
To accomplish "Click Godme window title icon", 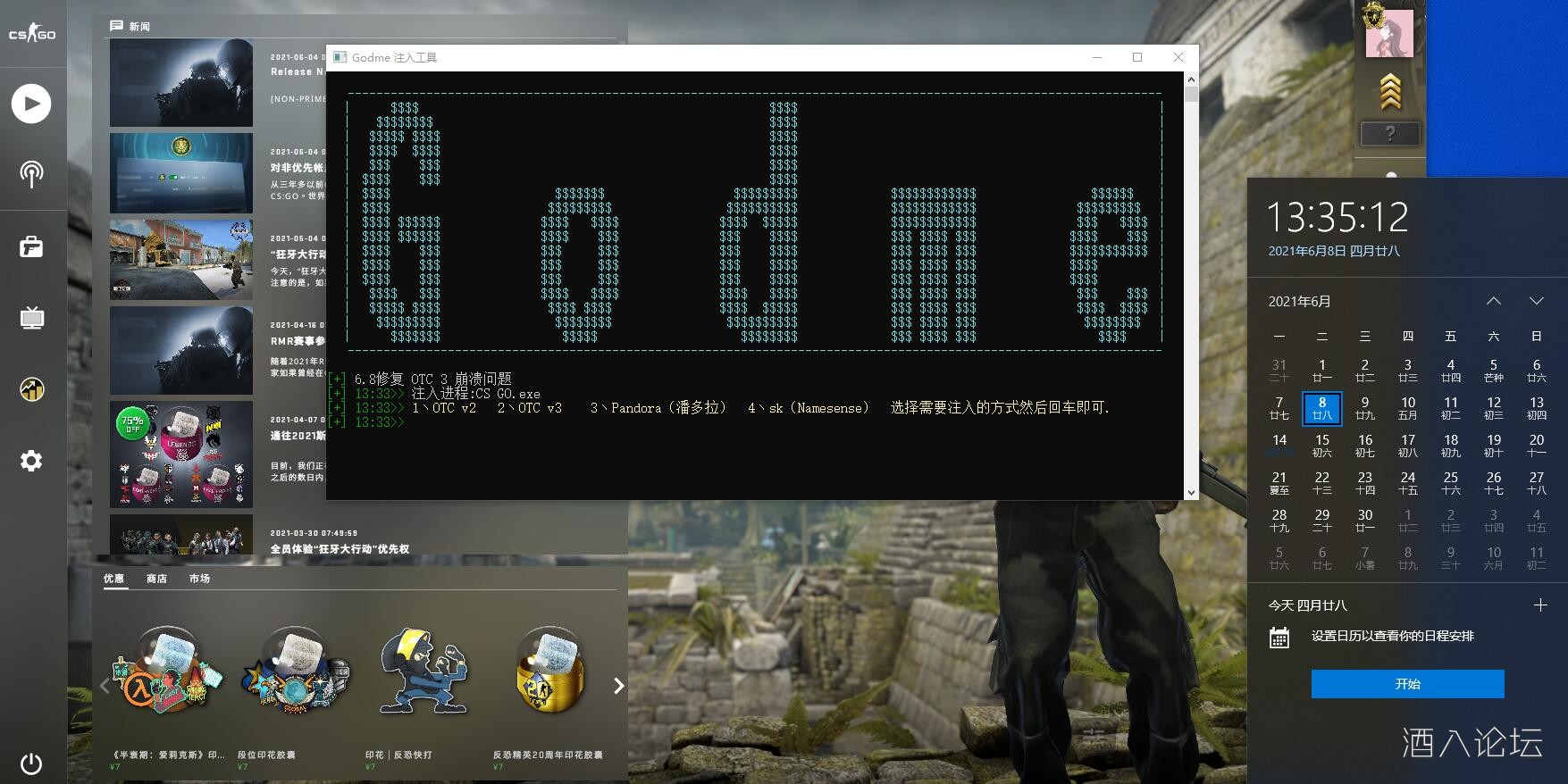I will pos(340,57).
